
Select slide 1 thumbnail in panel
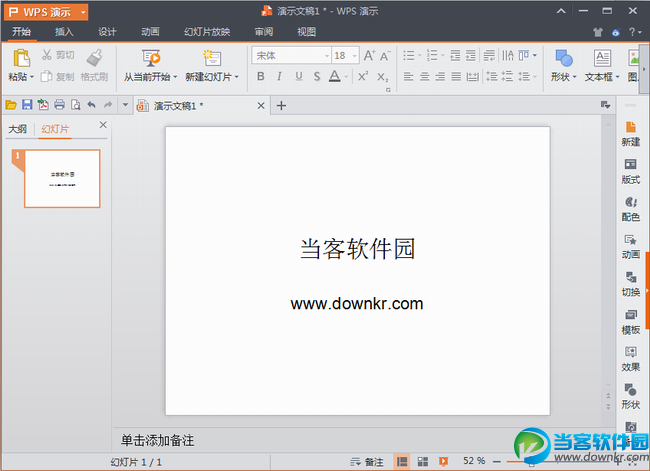(62, 179)
